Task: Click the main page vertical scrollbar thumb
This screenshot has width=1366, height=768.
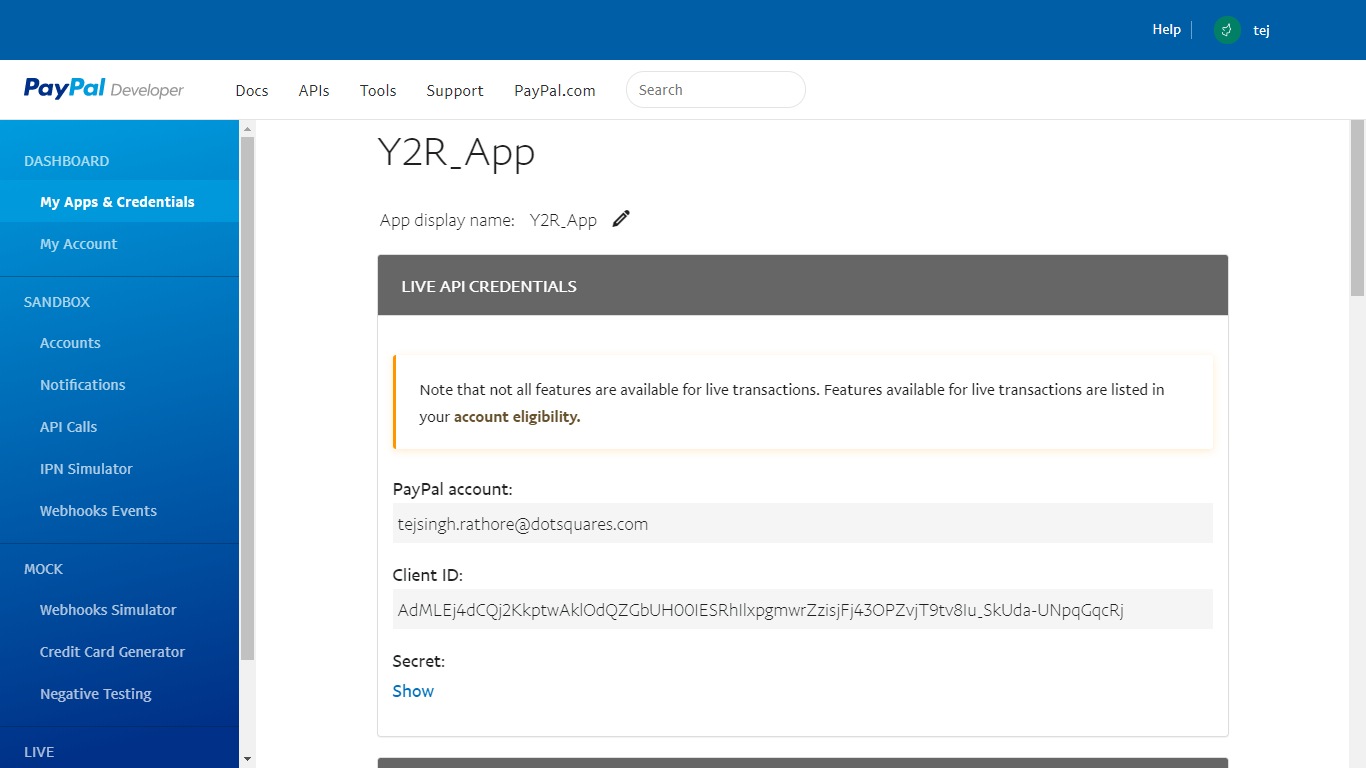Action: pyautogui.click(x=1357, y=208)
